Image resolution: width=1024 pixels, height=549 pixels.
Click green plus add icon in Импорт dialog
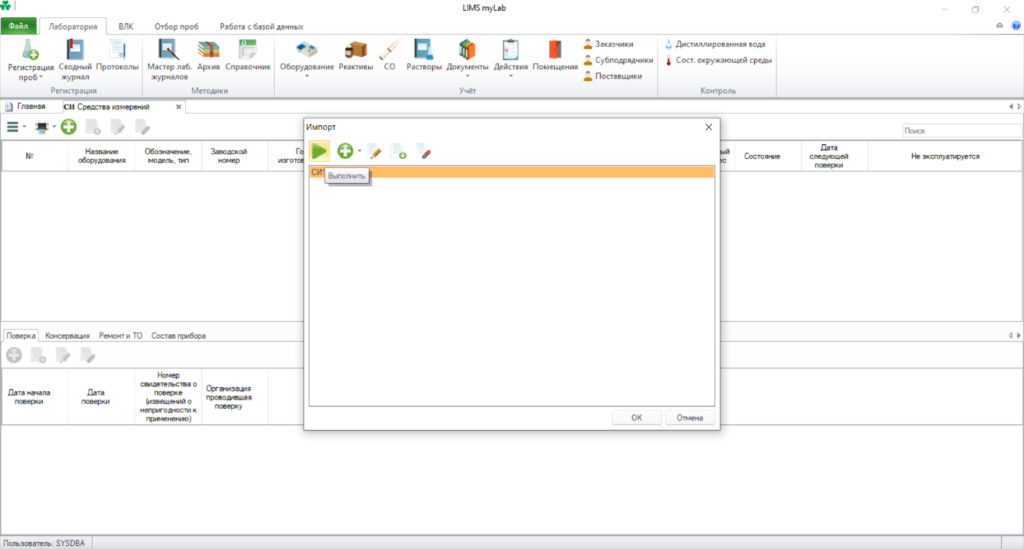pos(345,151)
